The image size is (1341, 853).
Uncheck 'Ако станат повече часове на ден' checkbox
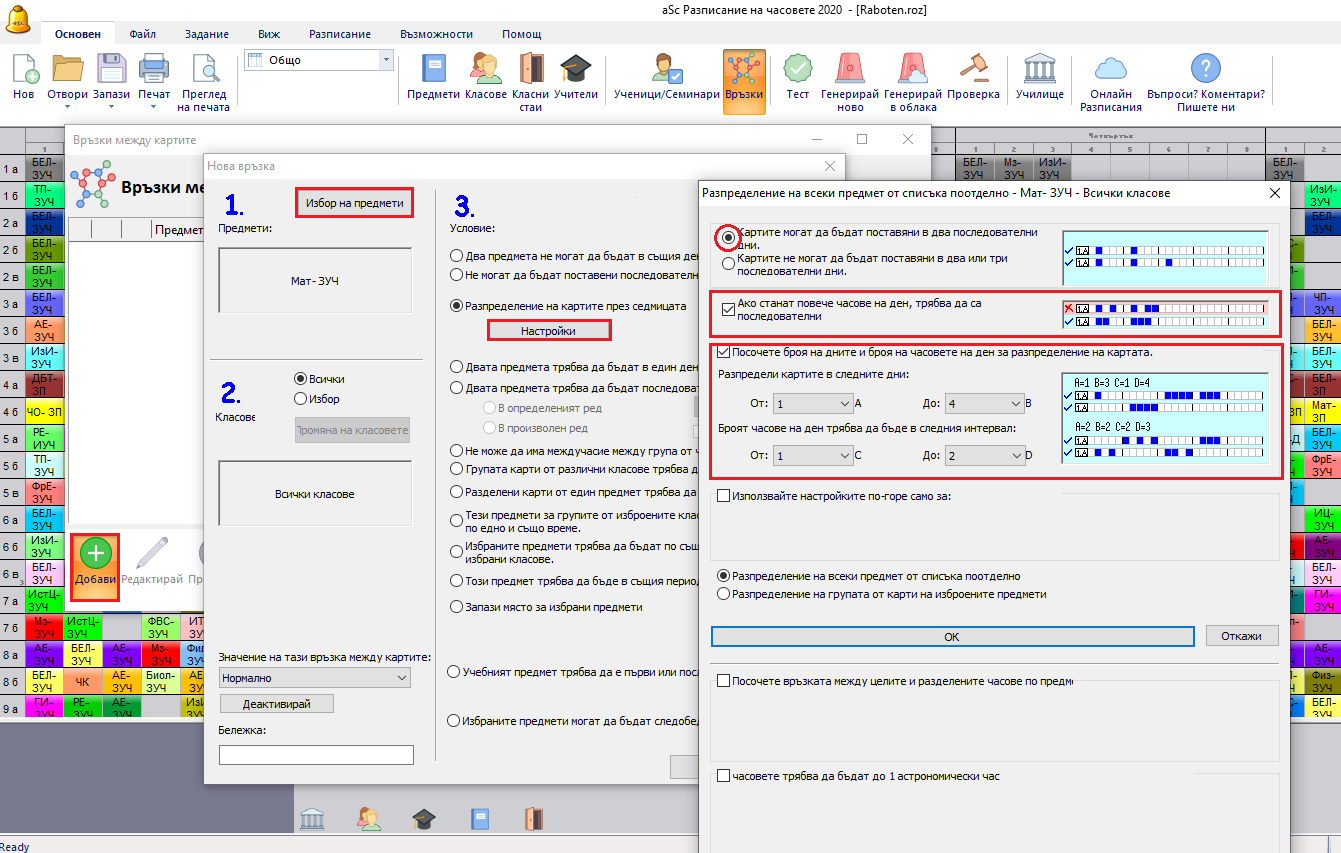[x=728, y=308]
